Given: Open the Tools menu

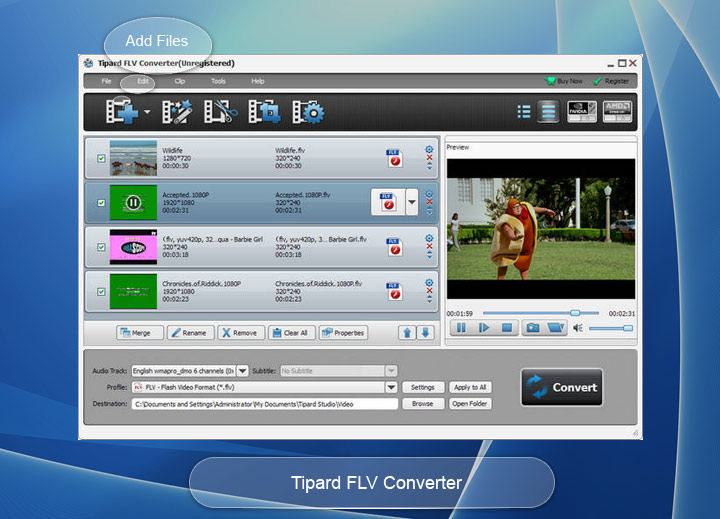Looking at the screenshot, I should (218, 81).
